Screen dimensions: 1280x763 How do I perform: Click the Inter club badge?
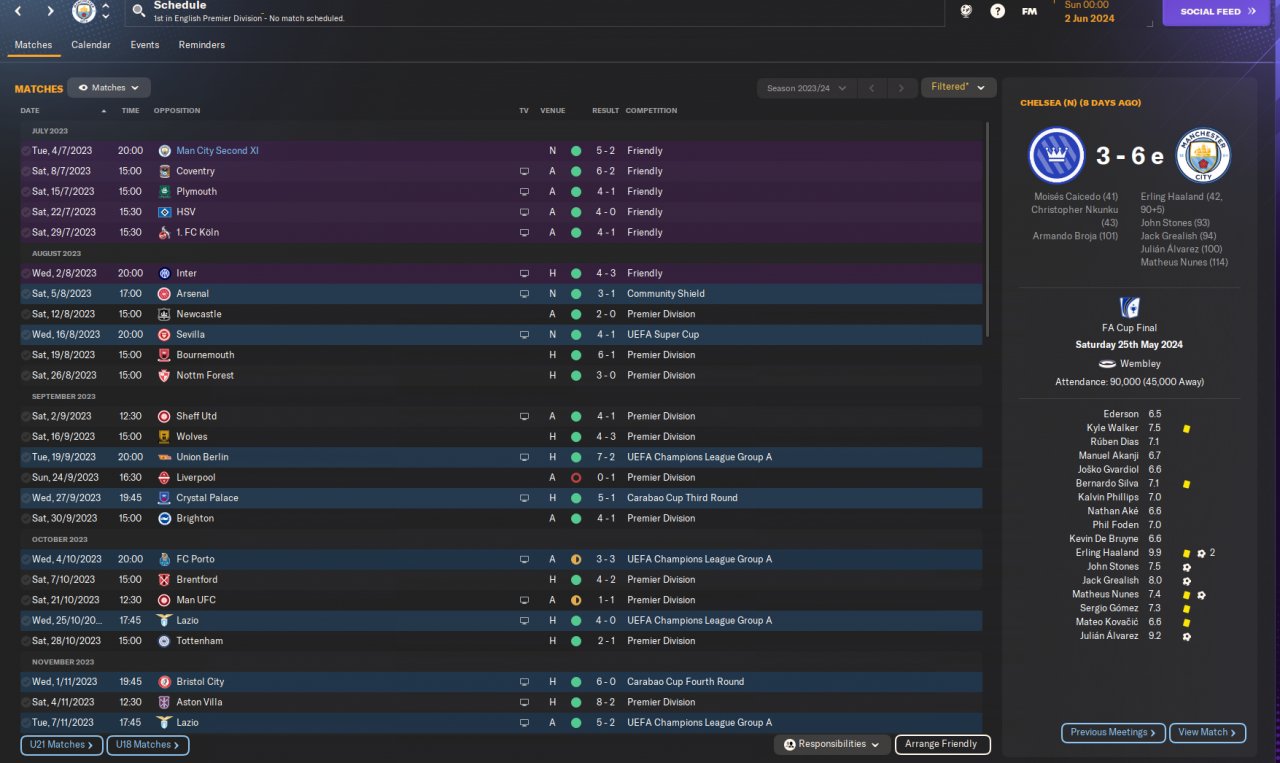click(x=165, y=273)
